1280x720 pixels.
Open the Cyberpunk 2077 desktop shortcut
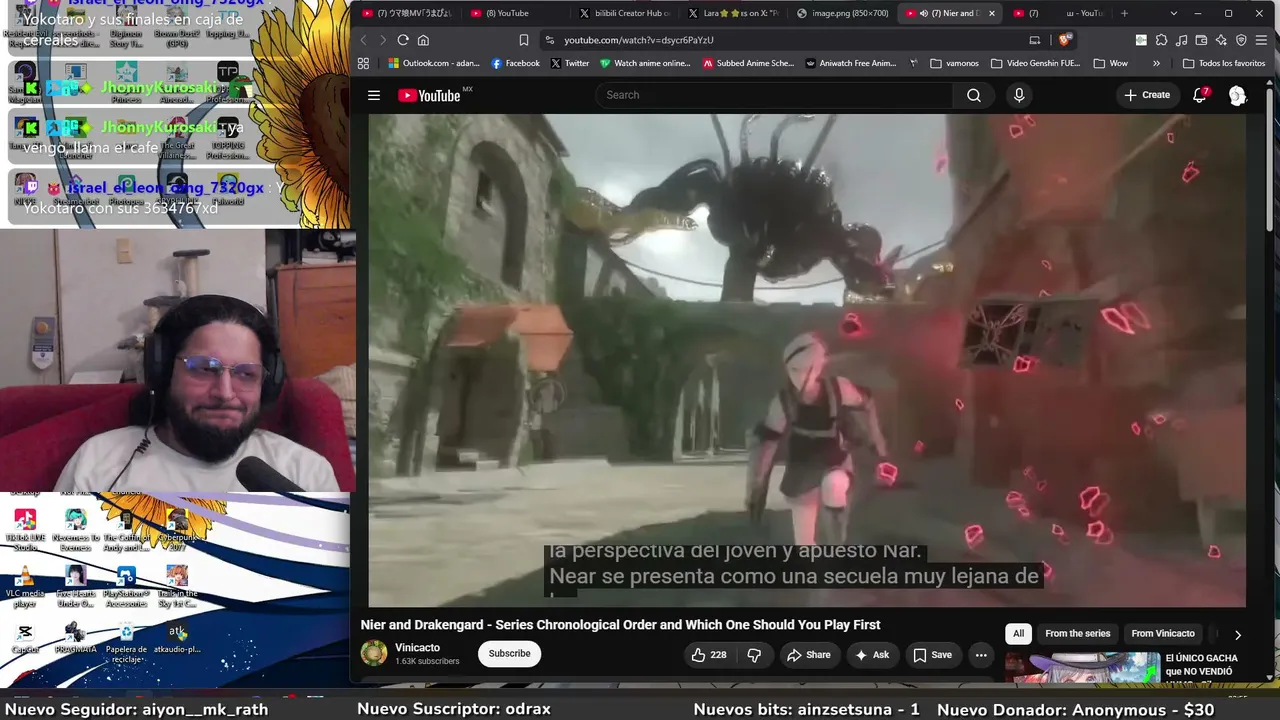[x=177, y=530]
